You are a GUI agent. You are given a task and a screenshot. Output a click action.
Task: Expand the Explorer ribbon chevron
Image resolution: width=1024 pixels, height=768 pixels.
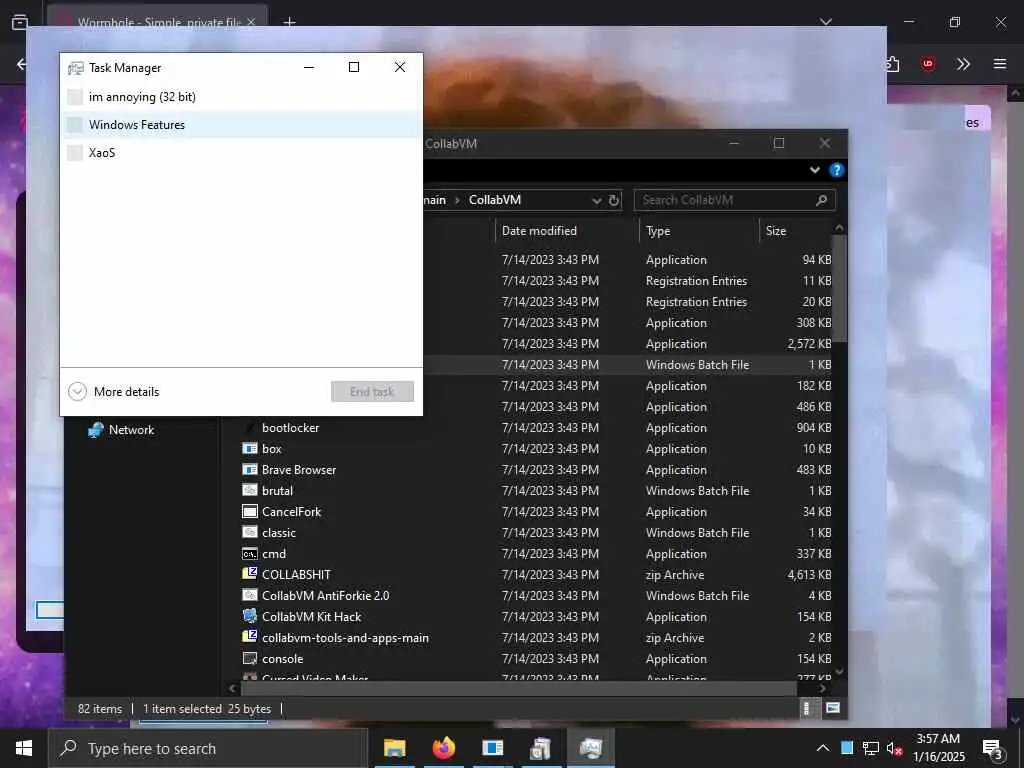[814, 170]
